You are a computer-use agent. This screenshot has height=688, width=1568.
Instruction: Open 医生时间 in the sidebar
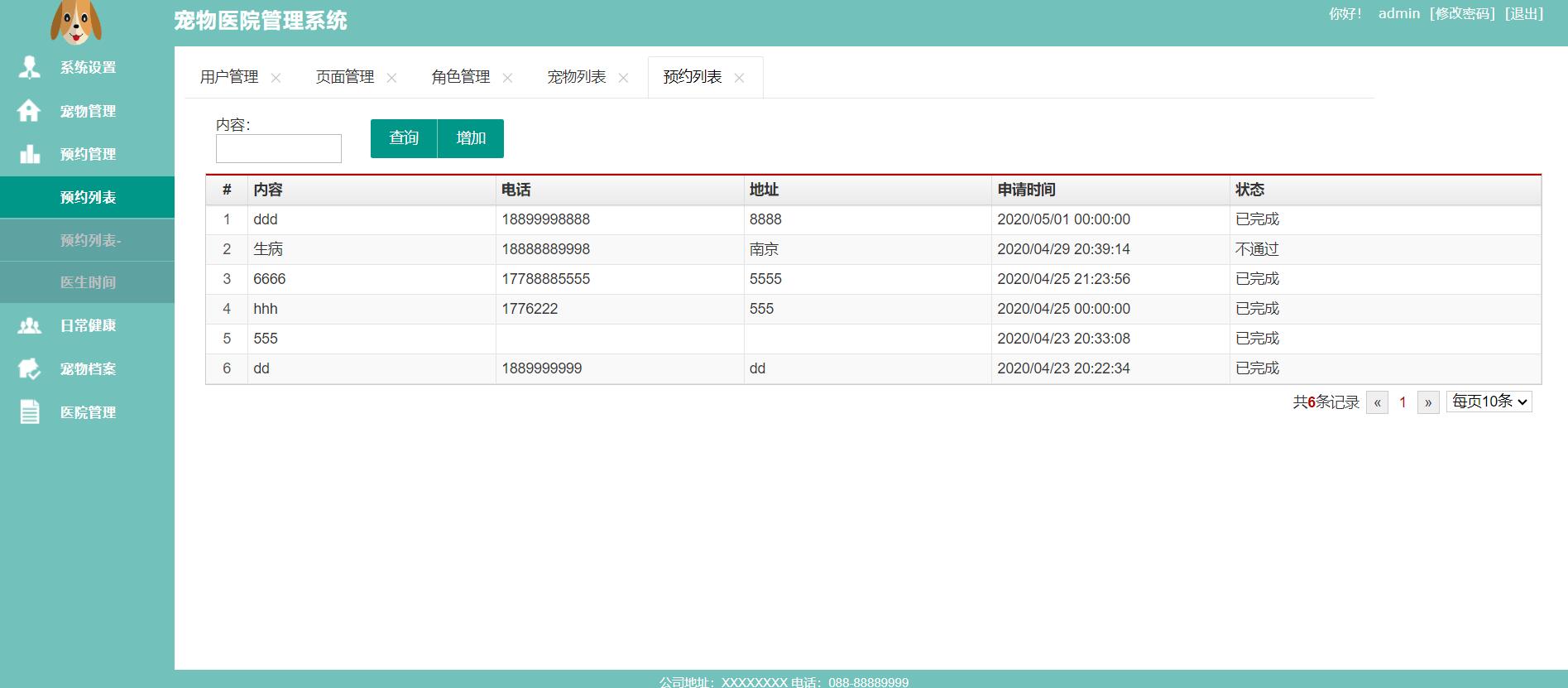coord(87,282)
